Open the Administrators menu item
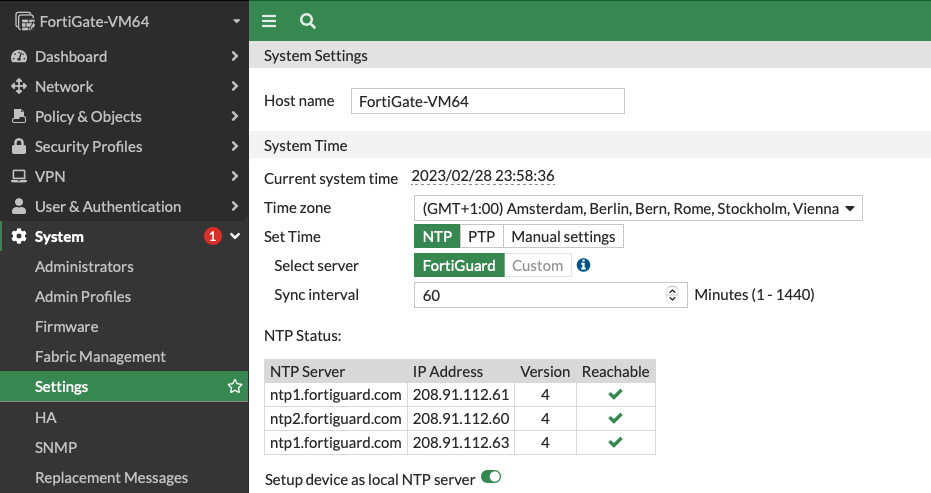 click(84, 267)
